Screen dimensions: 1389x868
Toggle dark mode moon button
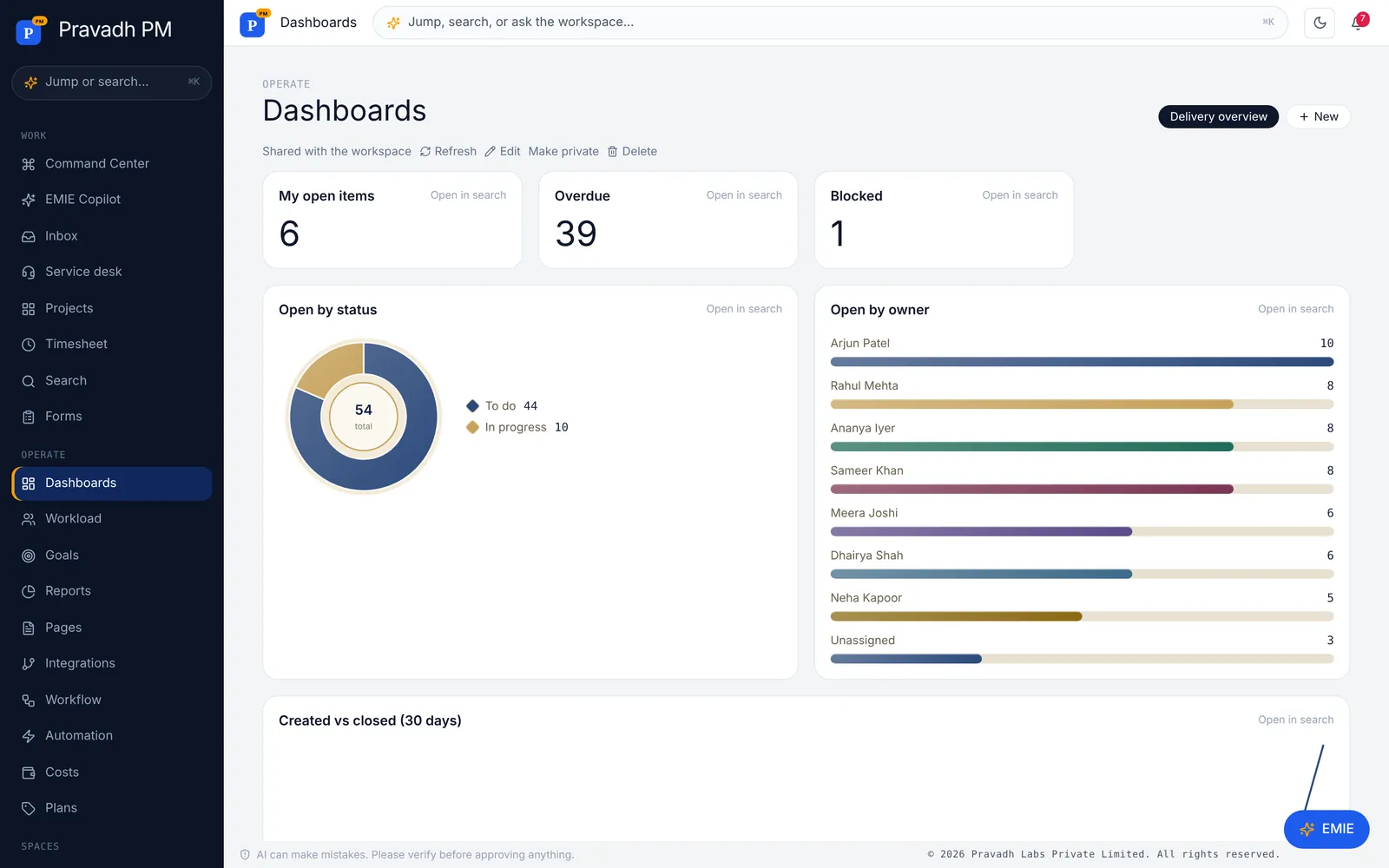pyautogui.click(x=1320, y=23)
